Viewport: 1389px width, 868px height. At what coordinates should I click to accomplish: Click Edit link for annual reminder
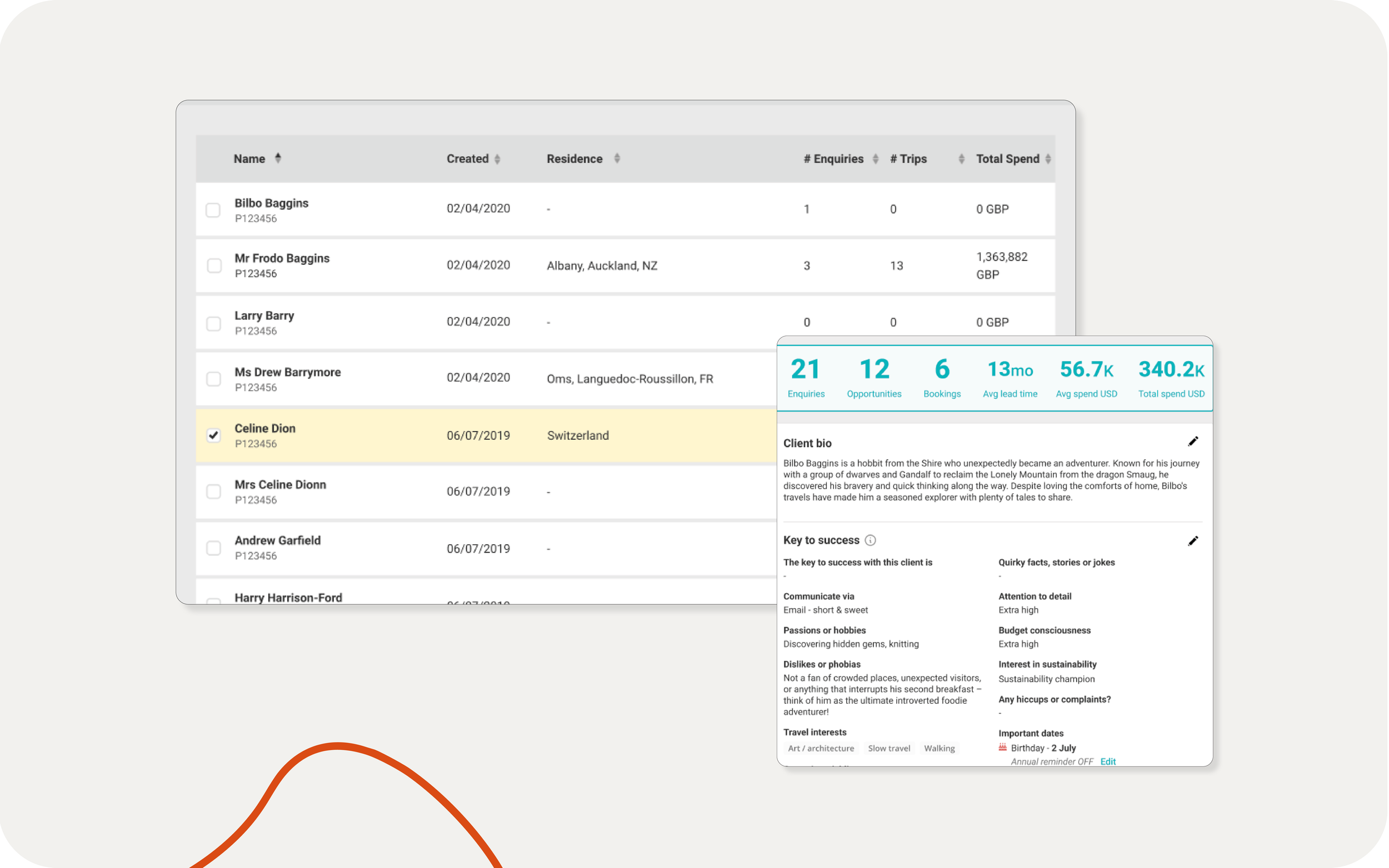tap(1109, 762)
